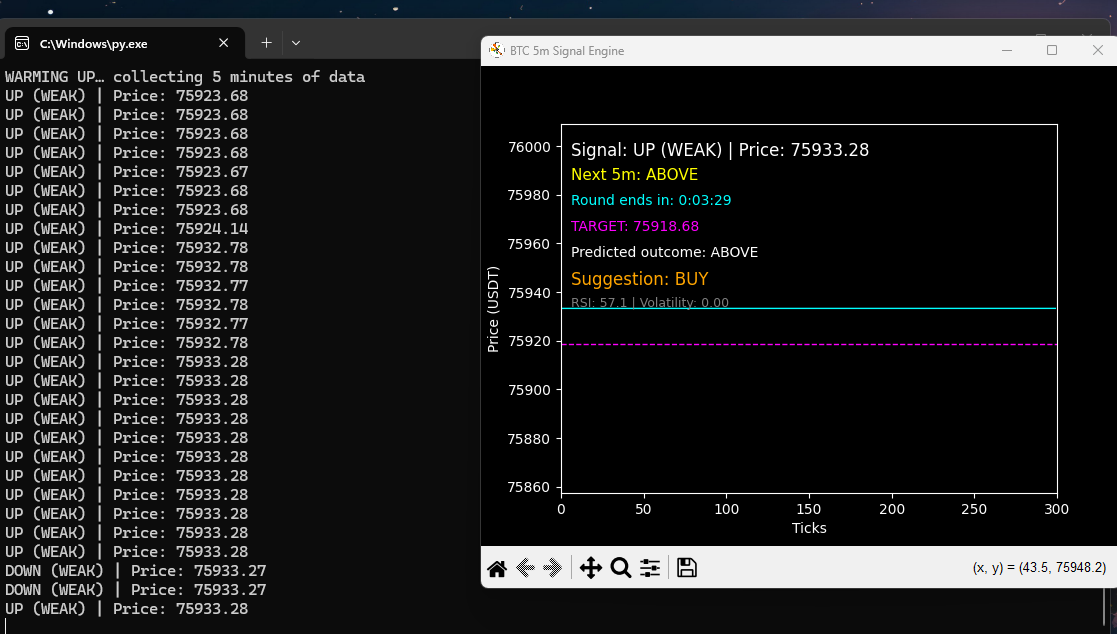Click the first 'DOWN (WEAK)' terminal line
The width and height of the screenshot is (1117, 634).
point(136,571)
